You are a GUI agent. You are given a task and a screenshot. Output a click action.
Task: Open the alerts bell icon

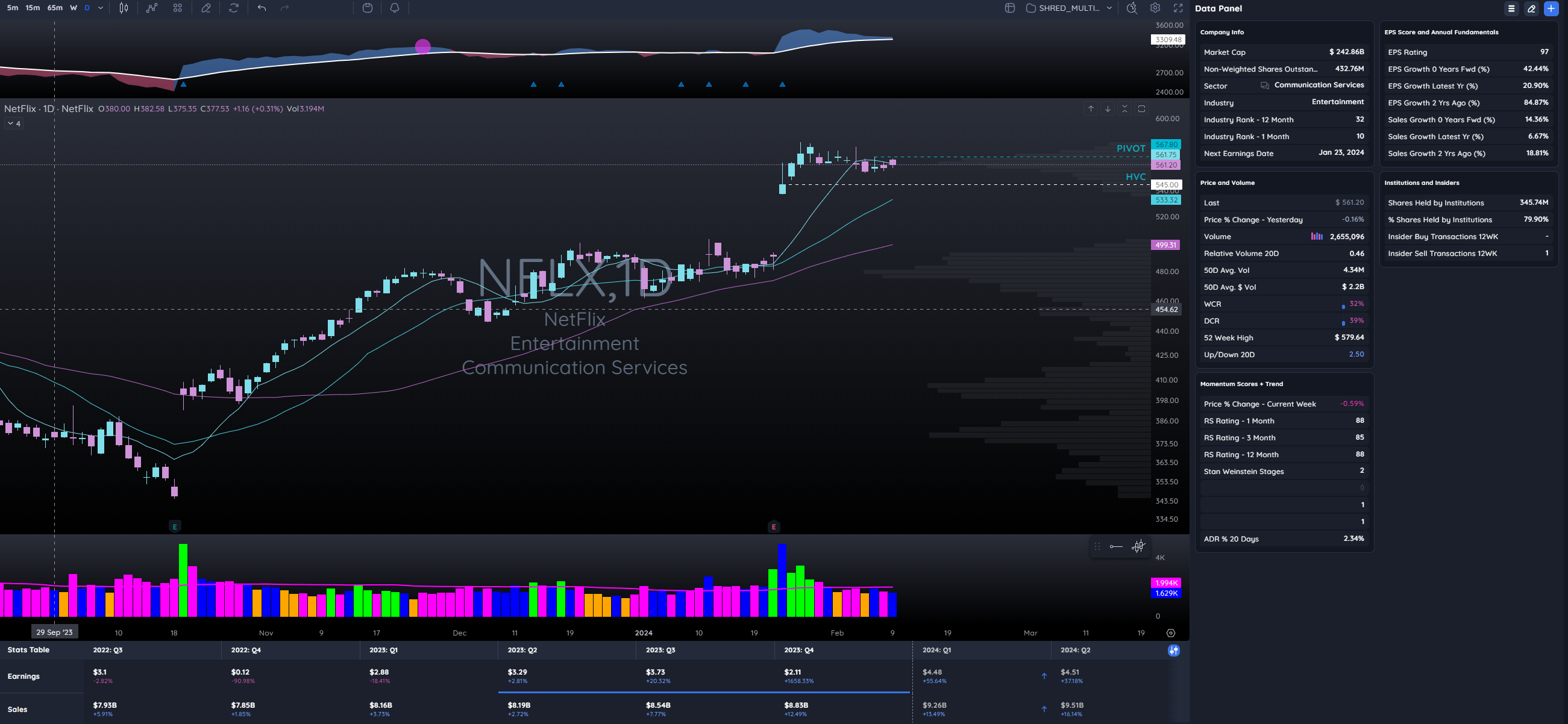(395, 8)
